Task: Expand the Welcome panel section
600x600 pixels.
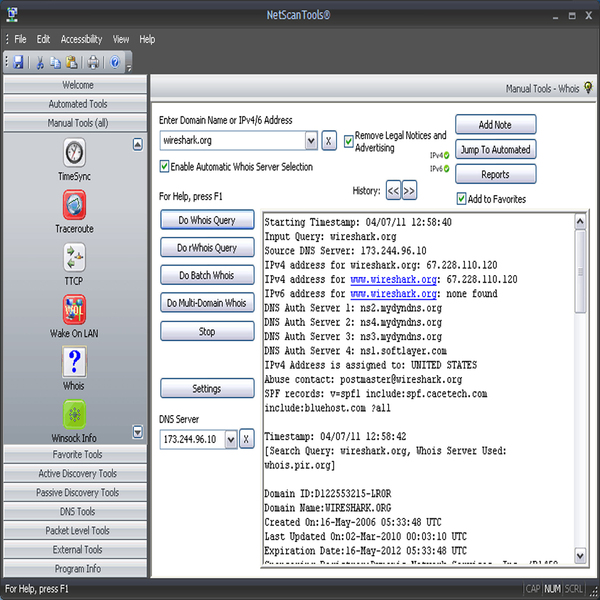Action: tap(75, 85)
